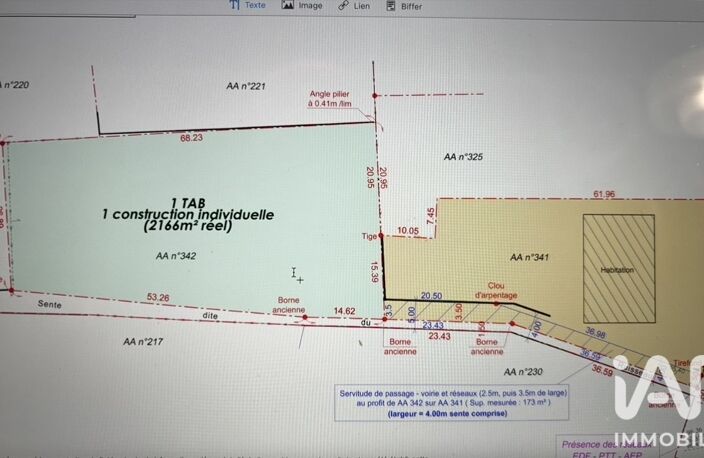
Task: Select the Clou d'arpentage annotation
Action: point(496,291)
